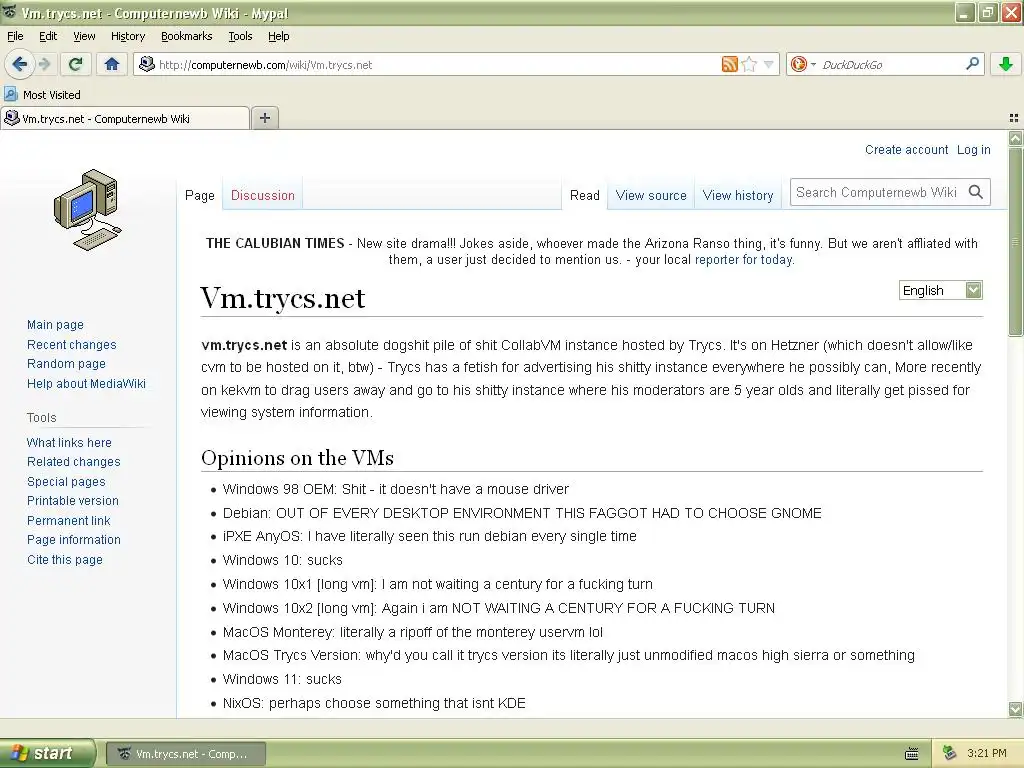Click the Computernewb Wiki computer logo
Viewport: 1024px width, 768px height.
tap(88, 210)
